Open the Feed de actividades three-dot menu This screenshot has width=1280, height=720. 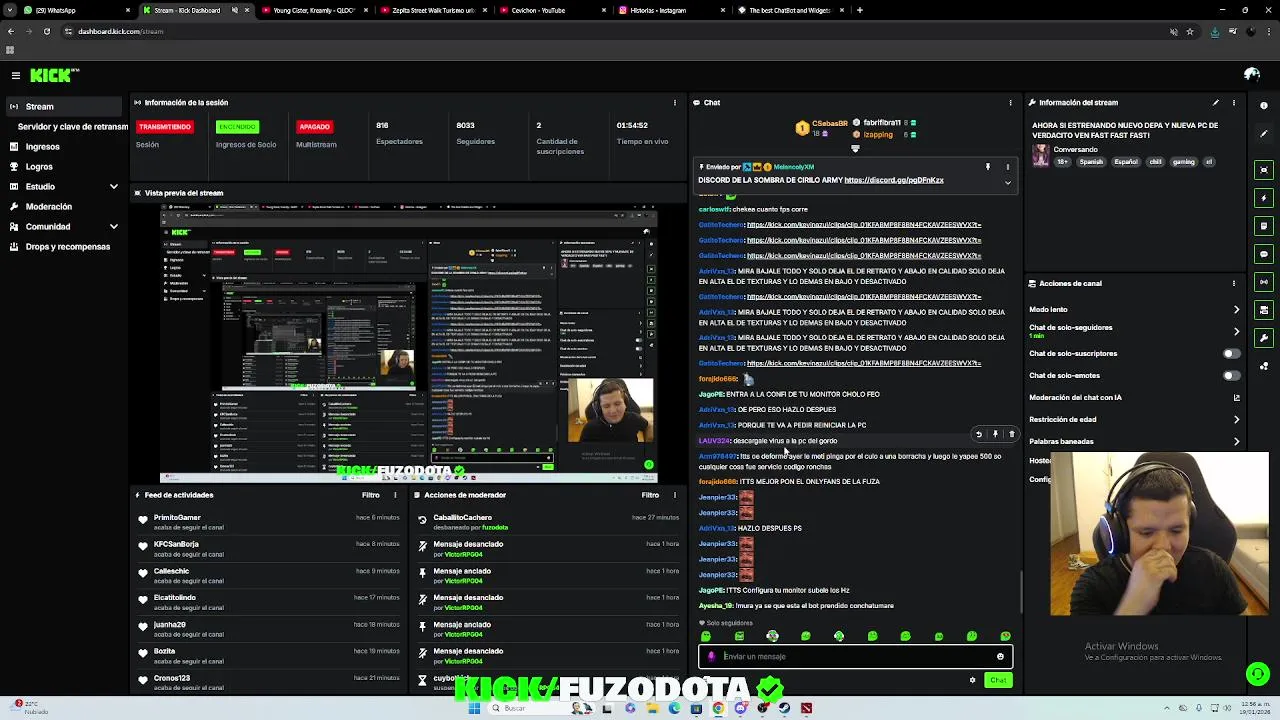pos(395,495)
